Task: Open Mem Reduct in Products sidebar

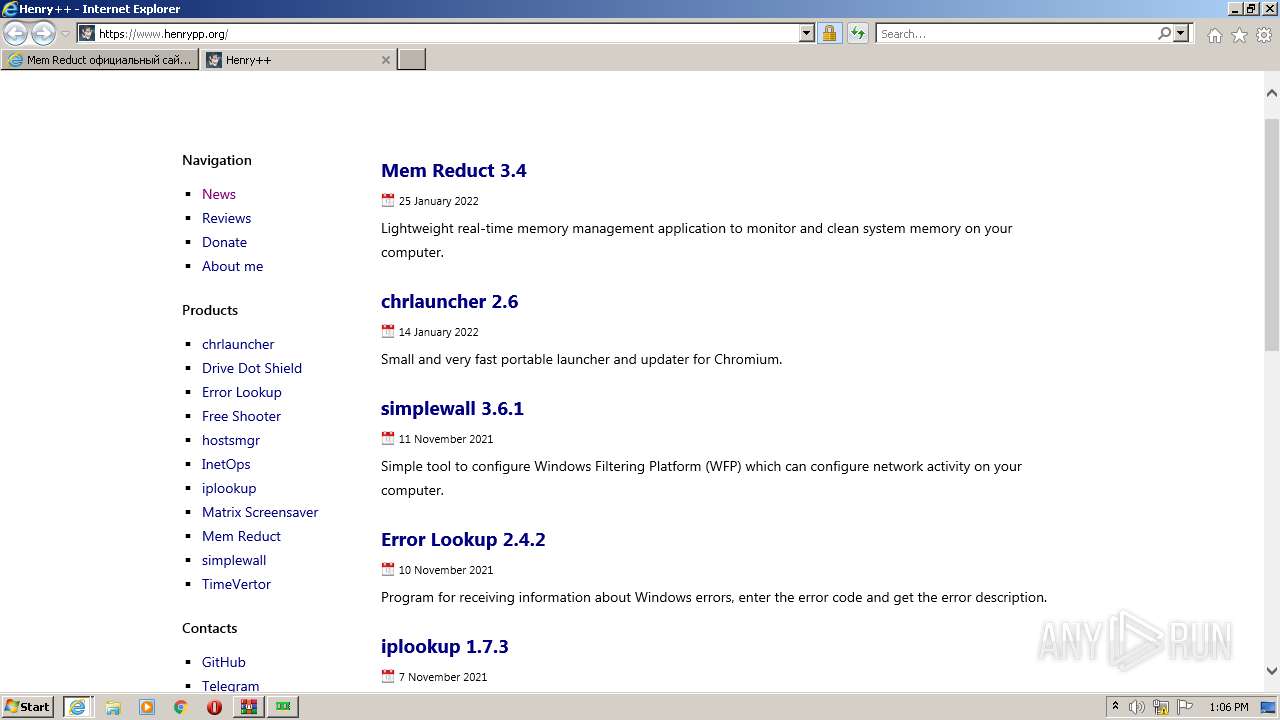Action: click(x=241, y=536)
